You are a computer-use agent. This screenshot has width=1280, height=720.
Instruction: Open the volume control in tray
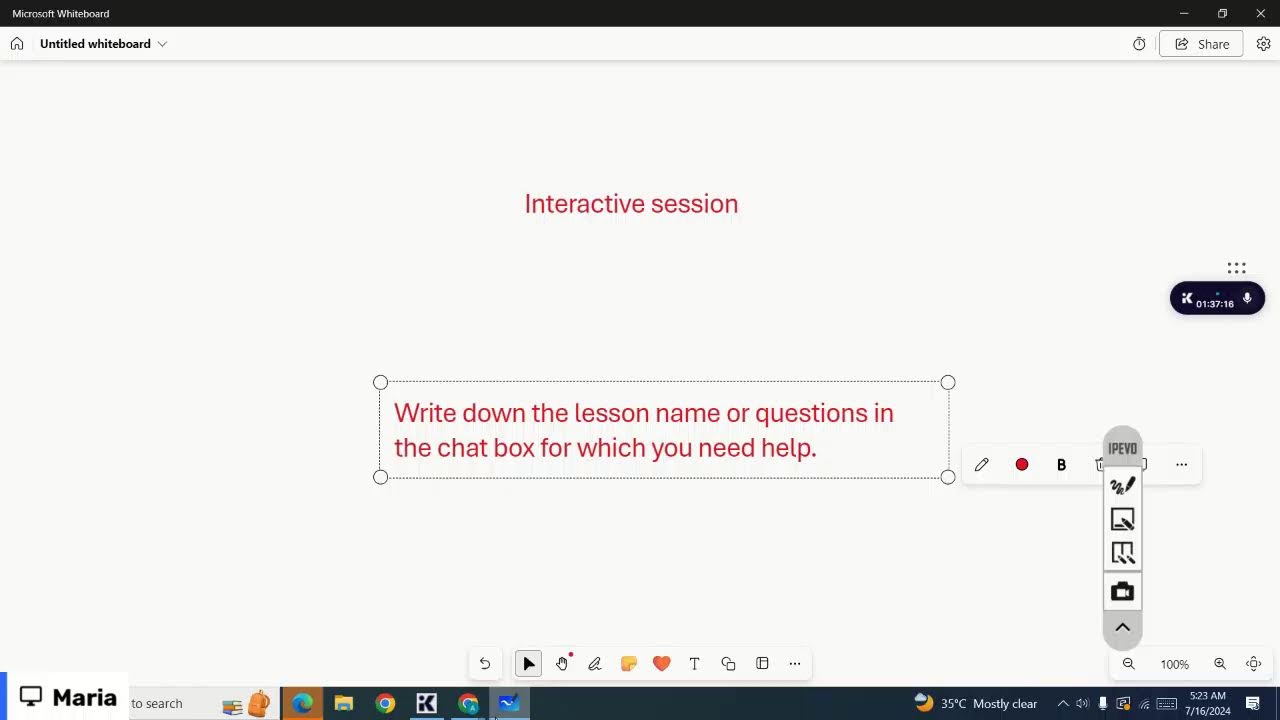coord(1083,704)
